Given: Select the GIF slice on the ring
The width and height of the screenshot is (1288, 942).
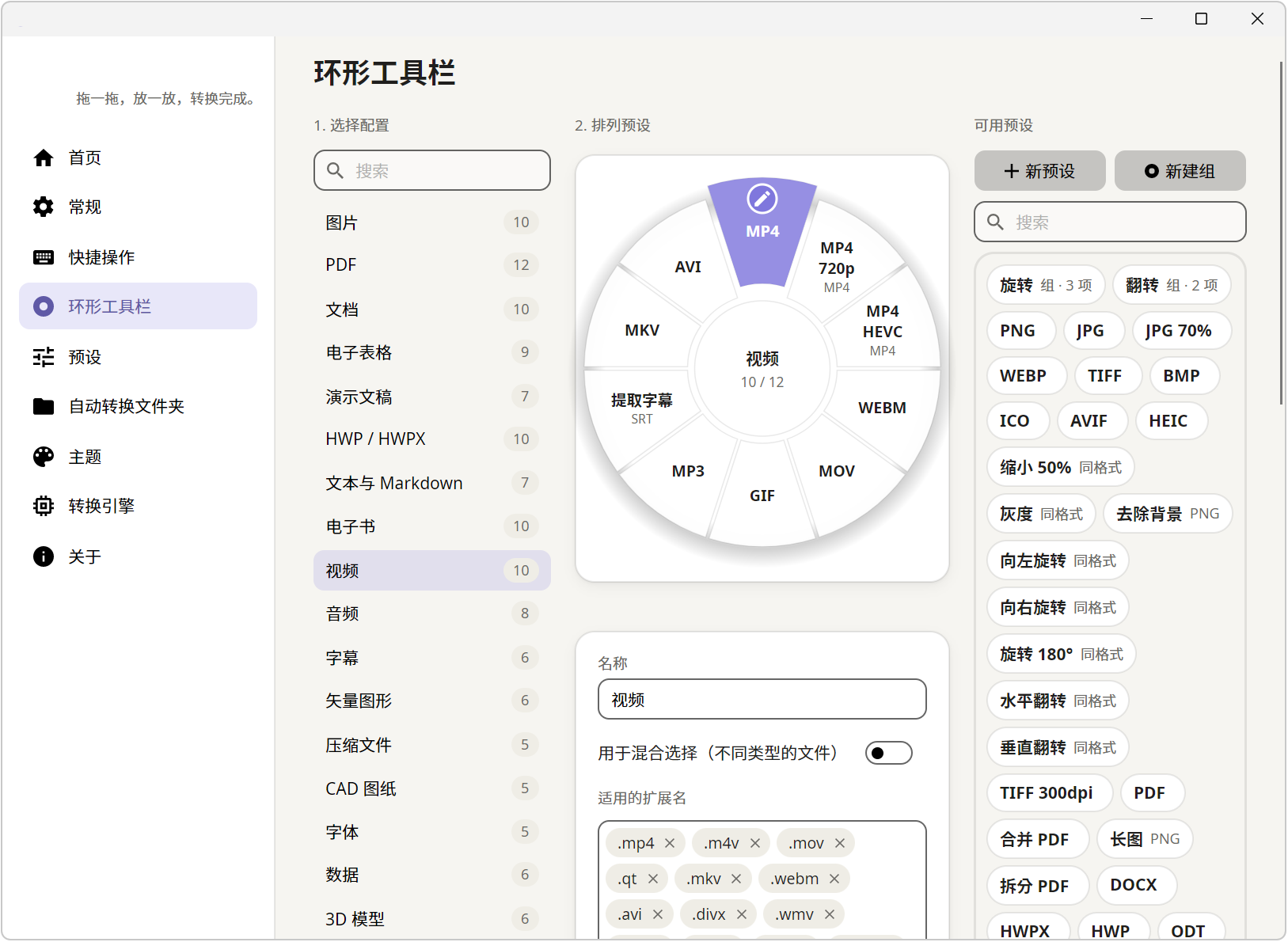Looking at the screenshot, I should [x=762, y=496].
